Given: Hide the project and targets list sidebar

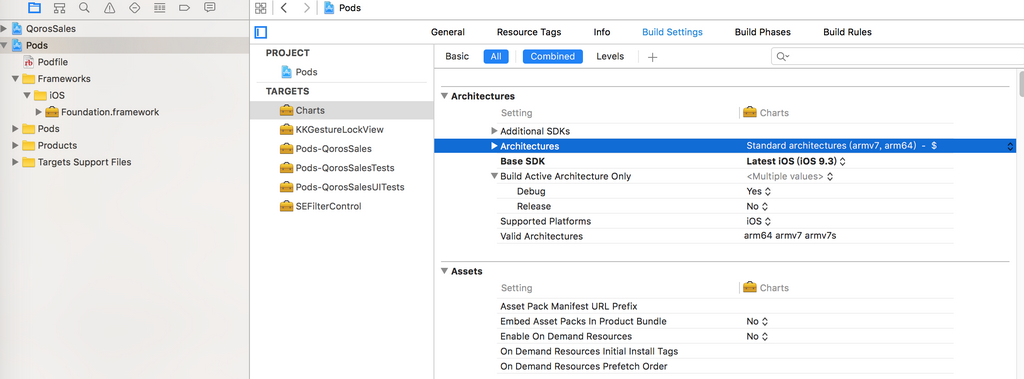Looking at the screenshot, I should tap(261, 32).
